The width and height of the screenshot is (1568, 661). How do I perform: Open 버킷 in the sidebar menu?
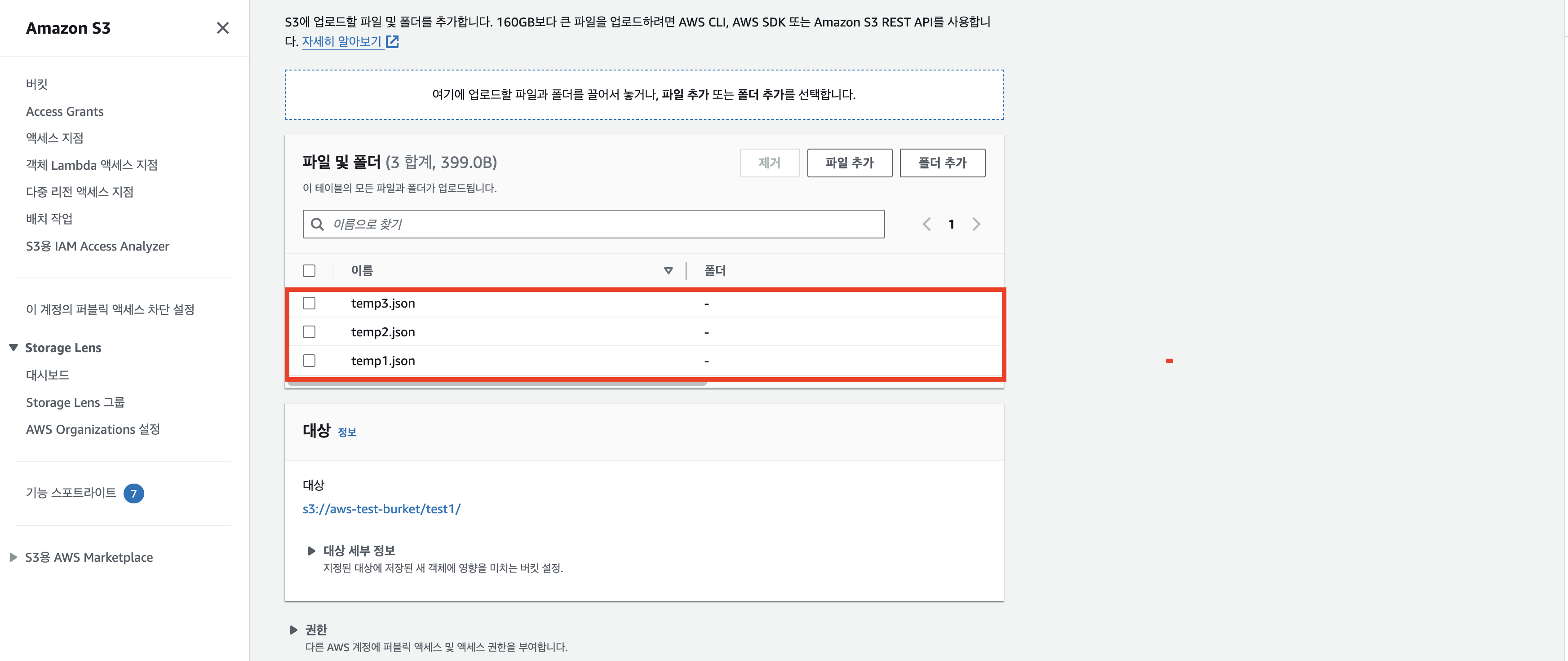coord(36,84)
